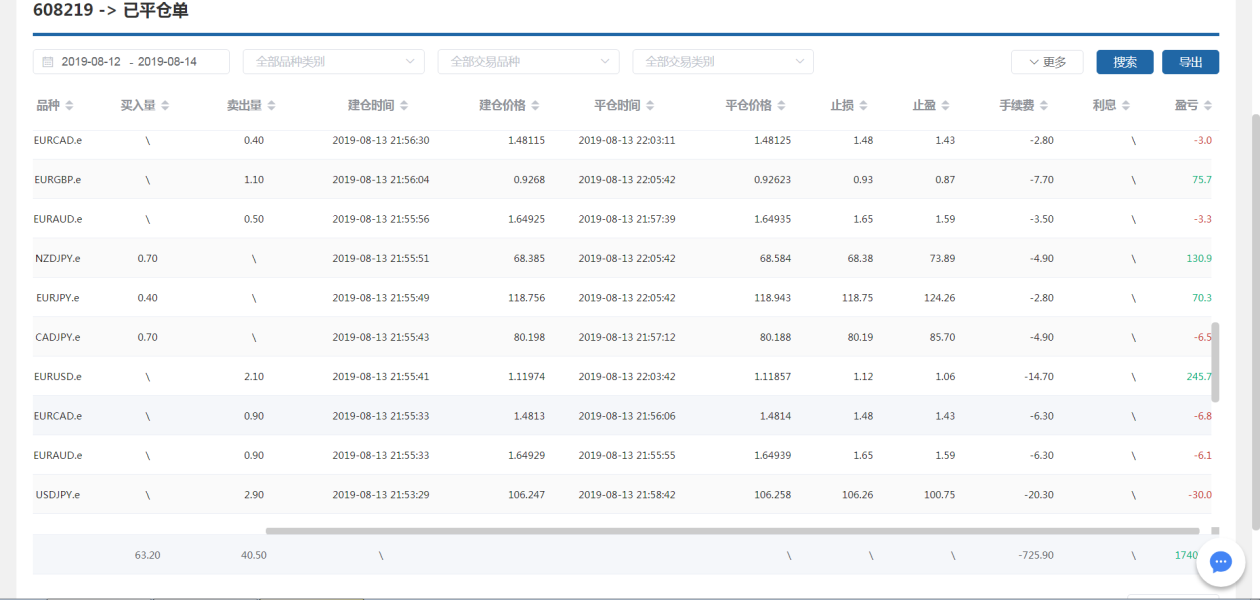The image size is (1260, 600).
Task: Sort by 平仓时间 column sort icon
Action: click(650, 106)
